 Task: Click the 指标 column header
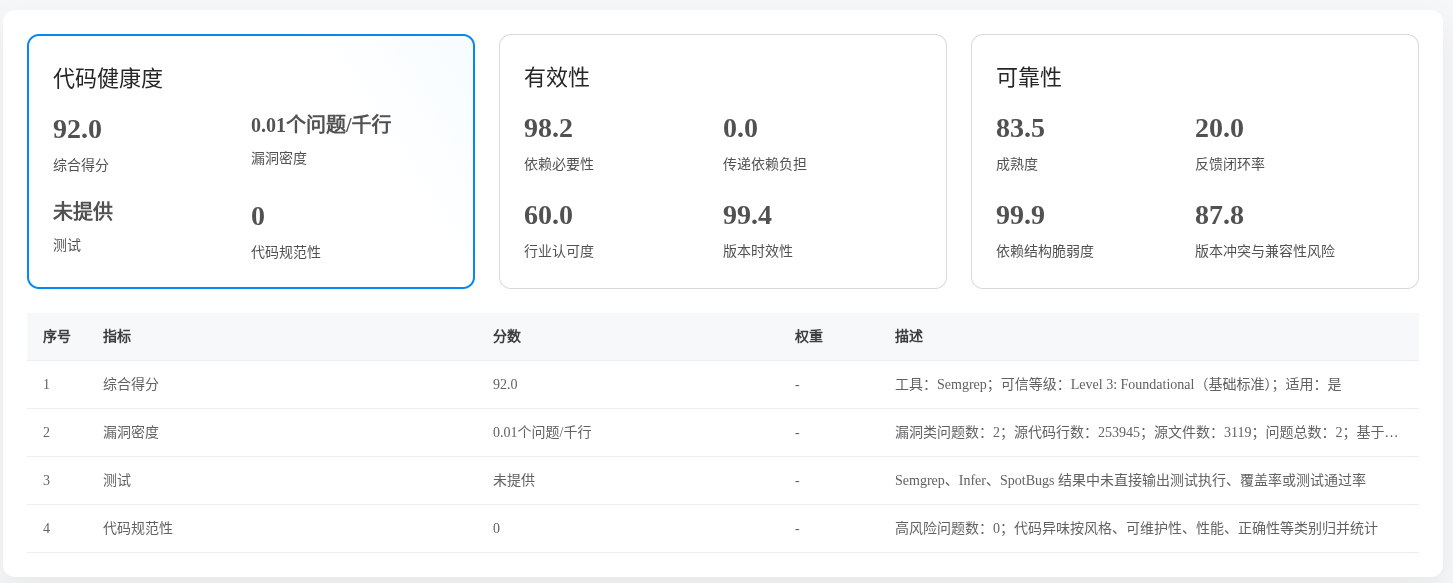coord(117,337)
